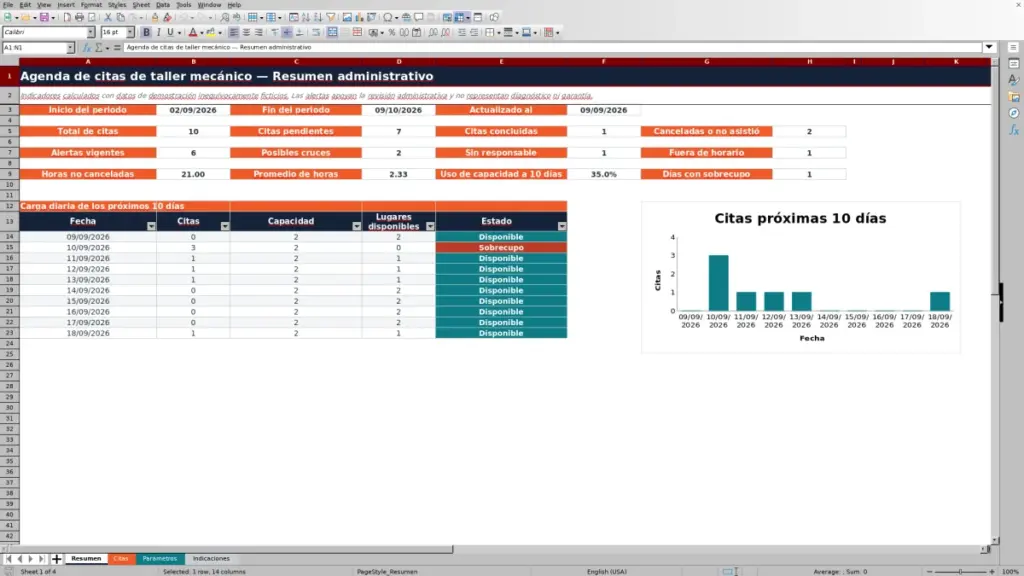This screenshot has width=1024, height=576.
Task: Select column G header
Action: point(707,62)
